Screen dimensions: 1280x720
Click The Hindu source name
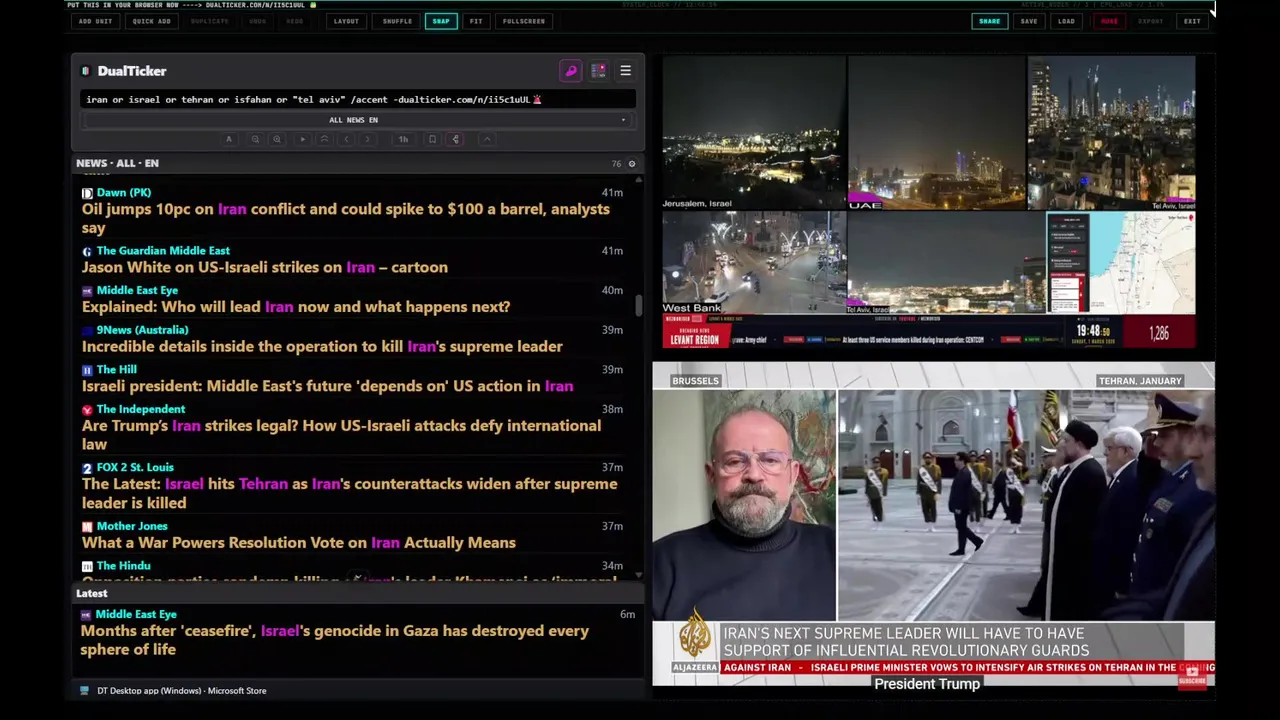click(x=123, y=566)
